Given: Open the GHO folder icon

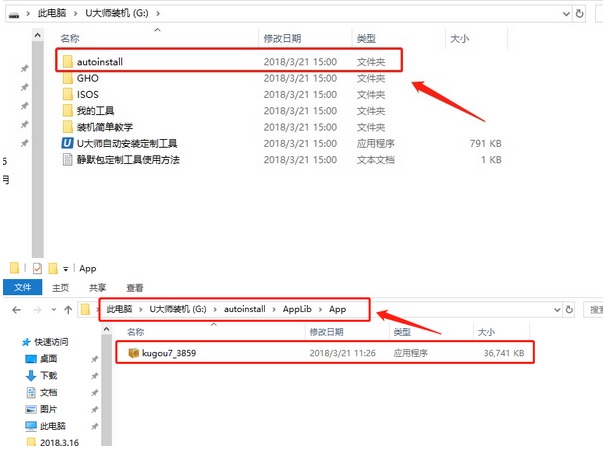Looking at the screenshot, I should pos(68,78).
